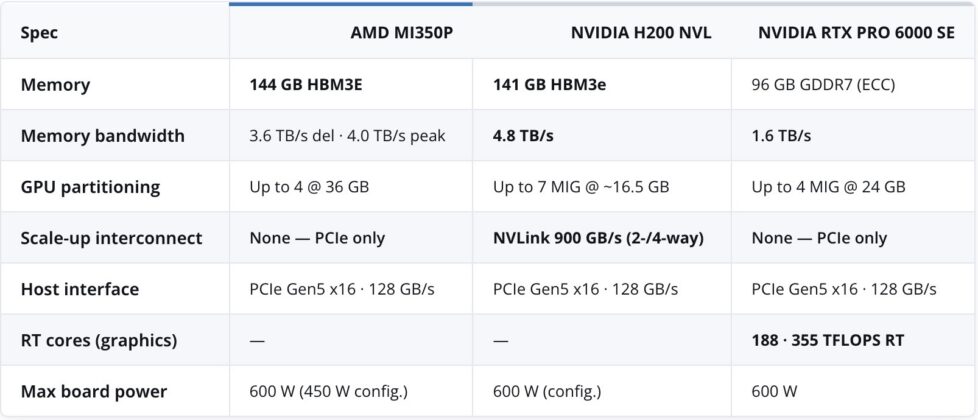Click the Spec column header
The height and width of the screenshot is (420, 978).
coord(39,32)
